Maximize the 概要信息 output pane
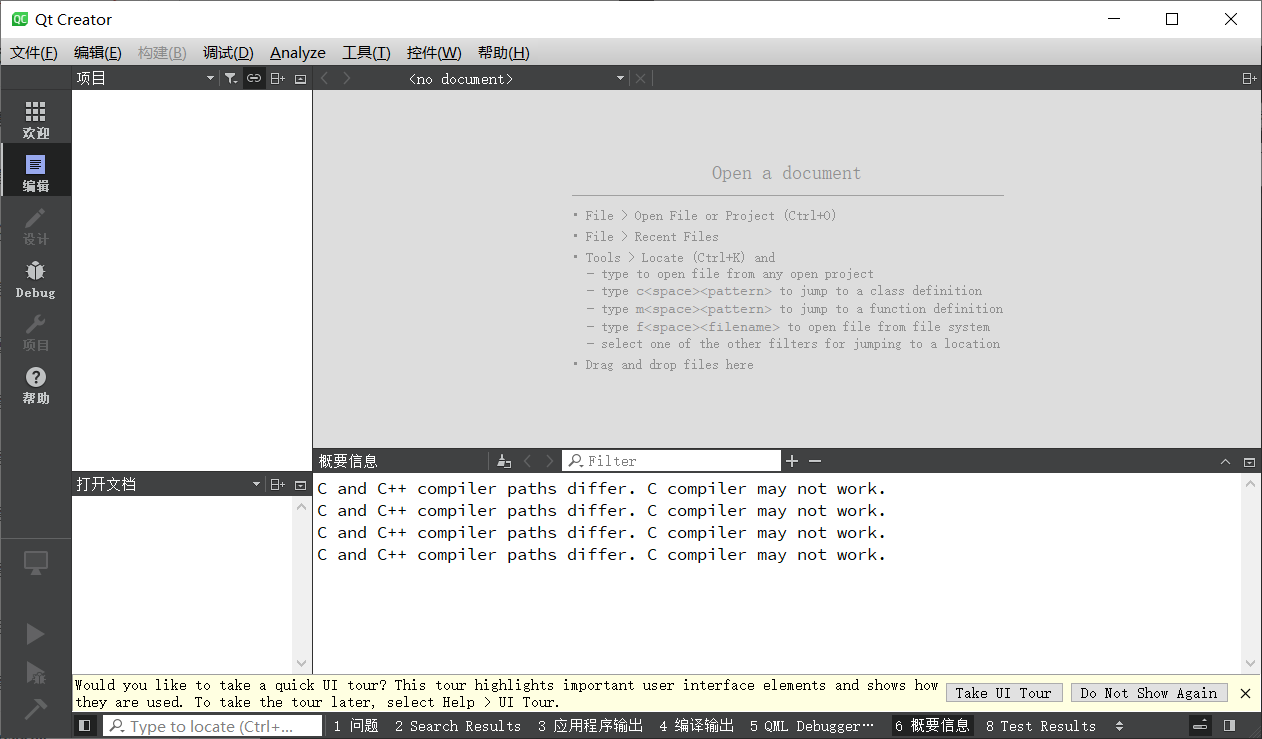This screenshot has height=739, width=1262. click(1224, 460)
